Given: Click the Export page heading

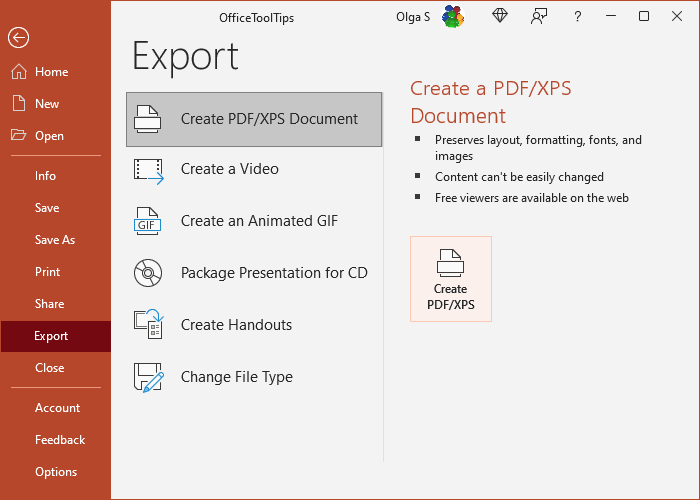Looking at the screenshot, I should (185, 57).
